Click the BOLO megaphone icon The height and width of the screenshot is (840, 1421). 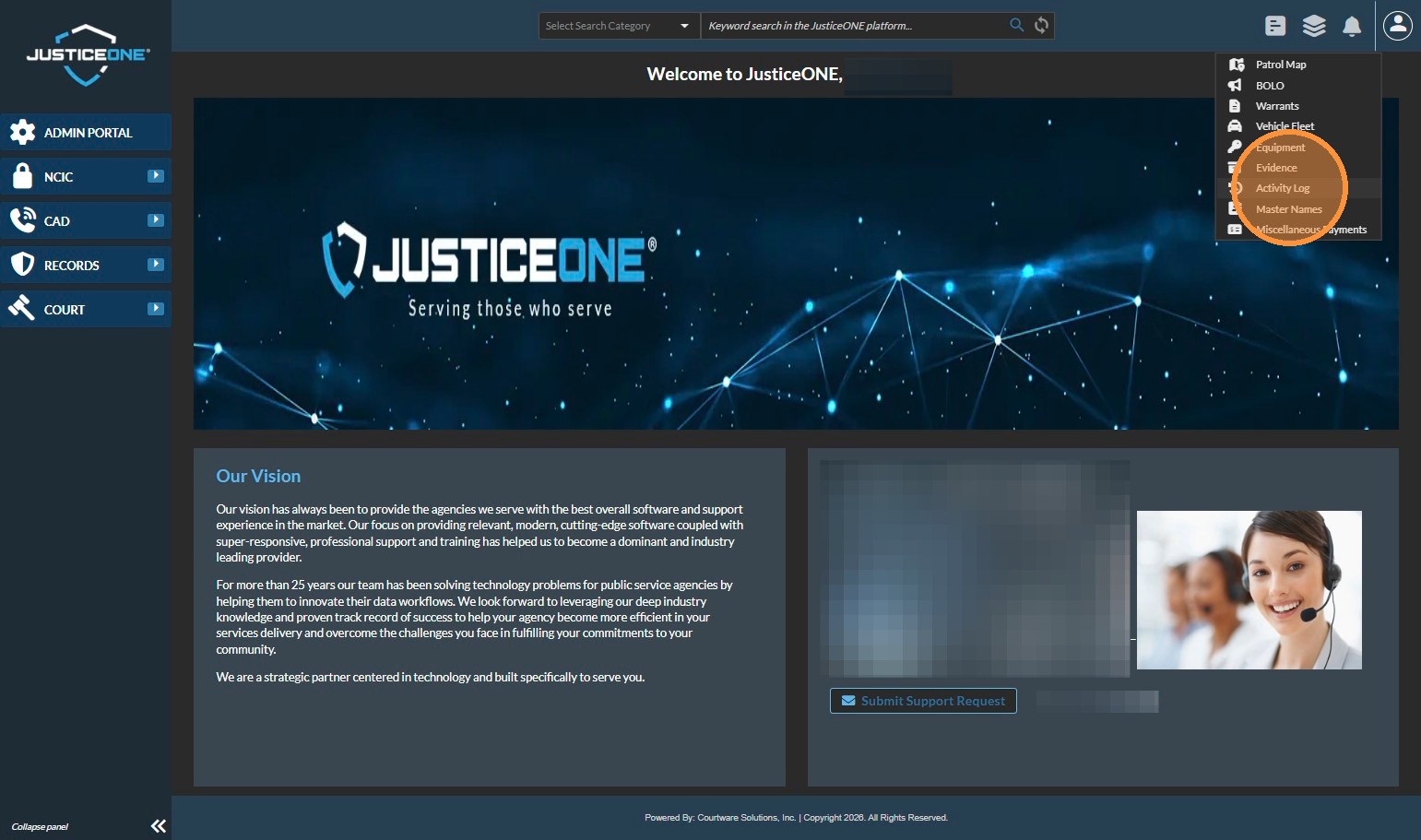[x=1235, y=85]
